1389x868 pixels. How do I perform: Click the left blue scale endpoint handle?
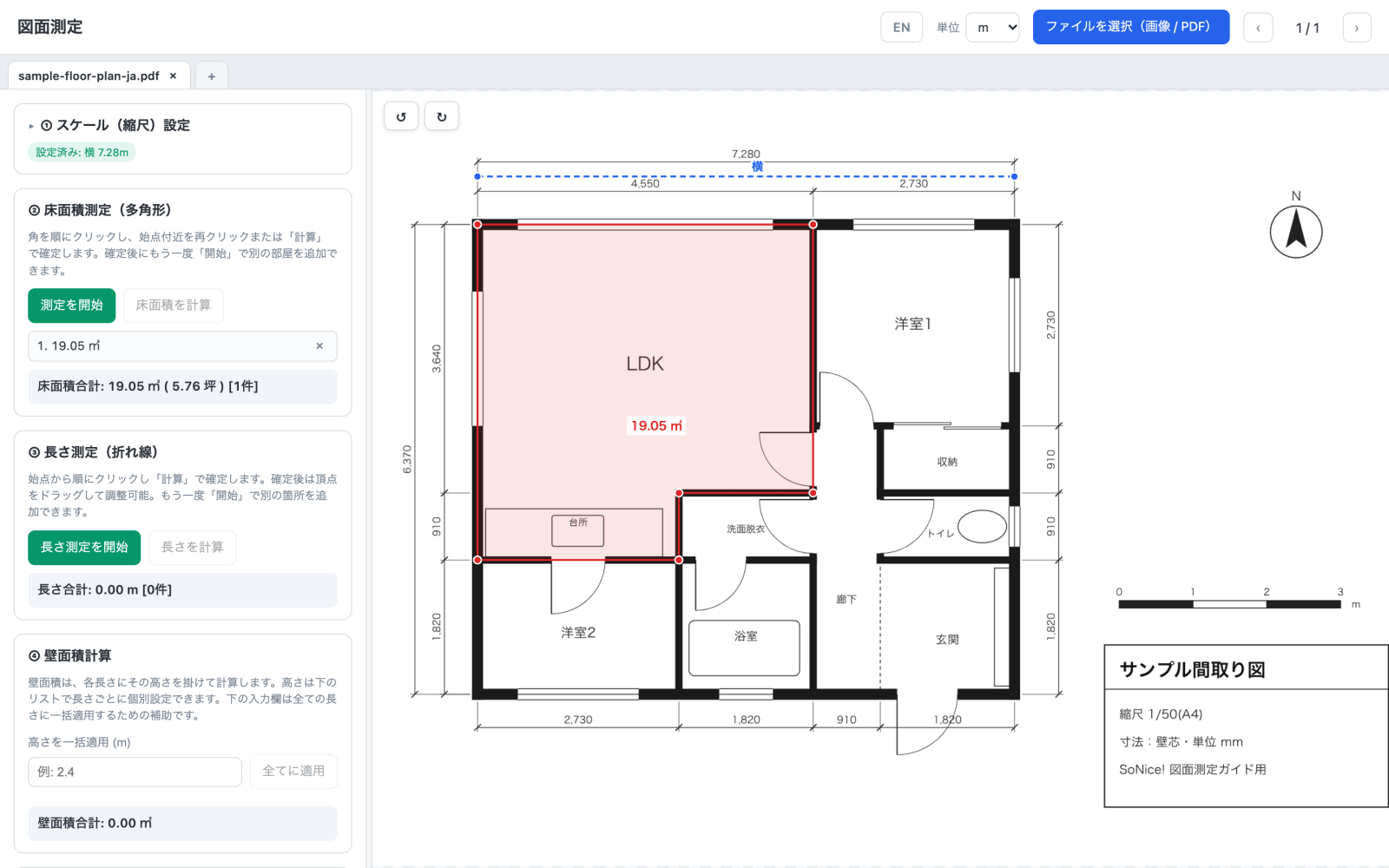pos(477,176)
